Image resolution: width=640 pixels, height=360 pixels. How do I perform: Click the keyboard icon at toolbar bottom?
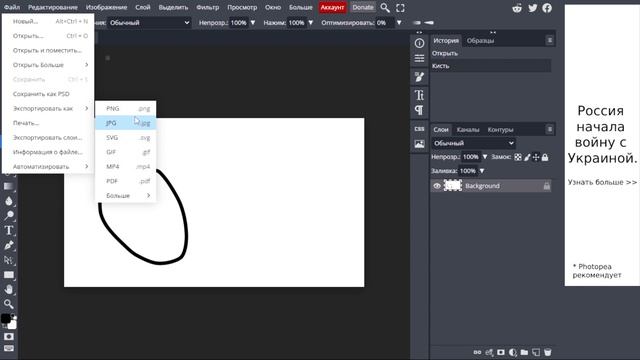click(9, 349)
